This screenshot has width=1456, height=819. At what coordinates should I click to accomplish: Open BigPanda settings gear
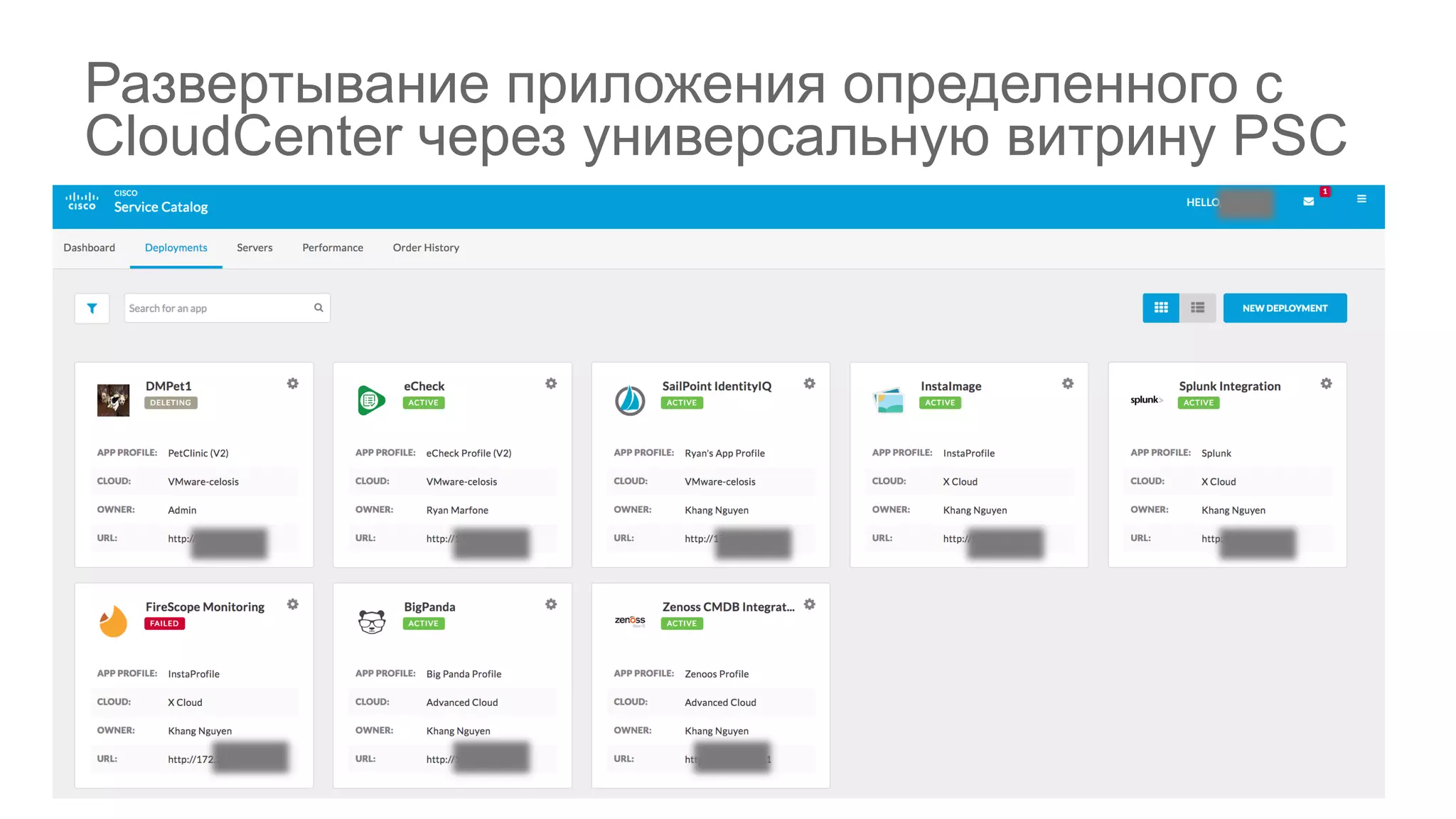tap(551, 604)
